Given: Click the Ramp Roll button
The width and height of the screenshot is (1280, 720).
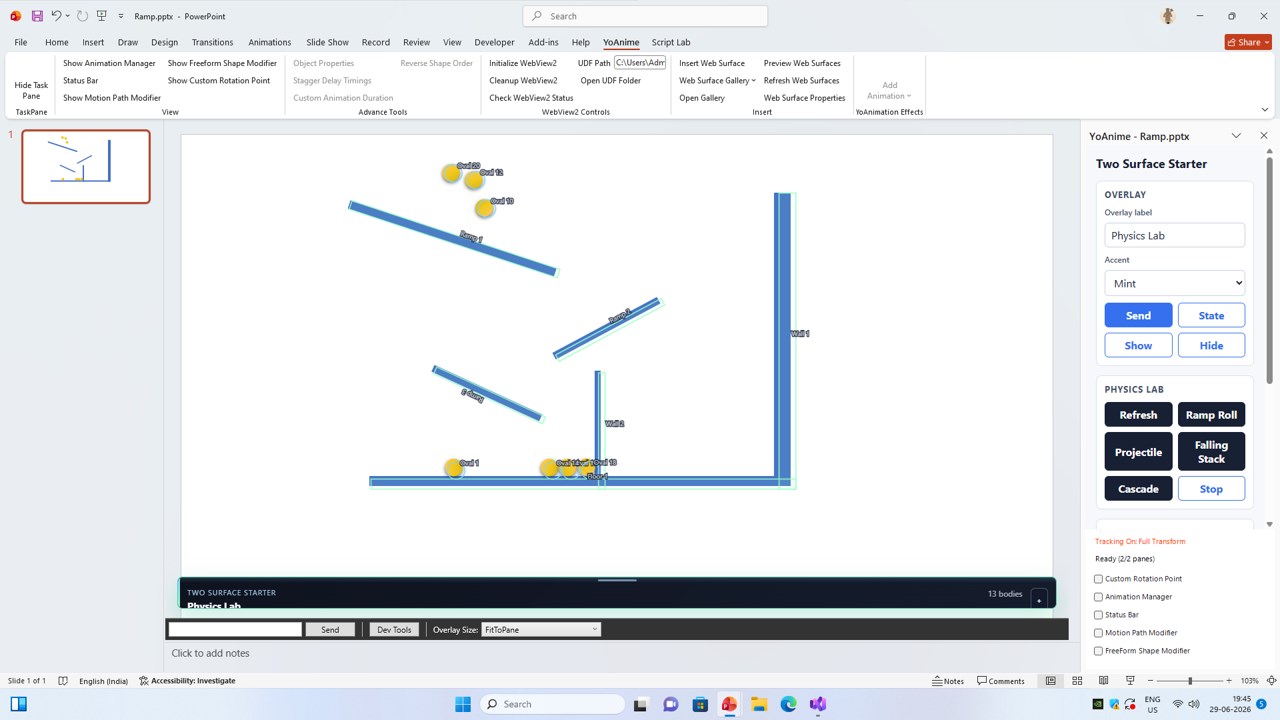Looking at the screenshot, I should coord(1211,415).
